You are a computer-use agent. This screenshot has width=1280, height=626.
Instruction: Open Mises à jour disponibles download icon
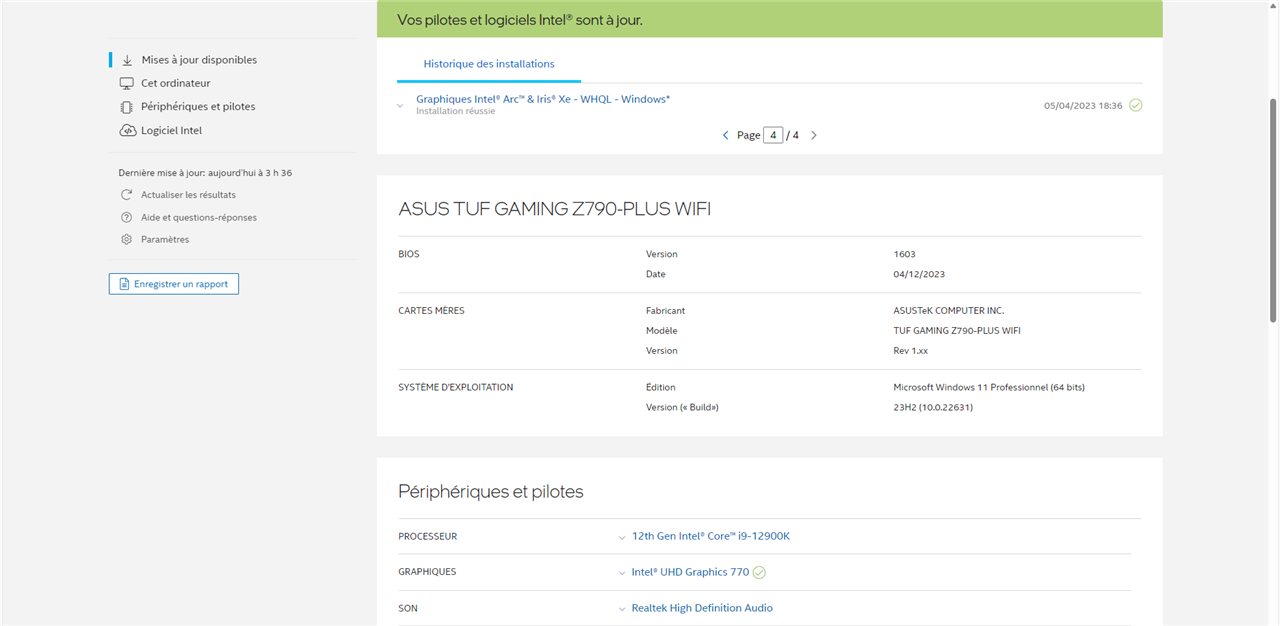click(x=127, y=60)
